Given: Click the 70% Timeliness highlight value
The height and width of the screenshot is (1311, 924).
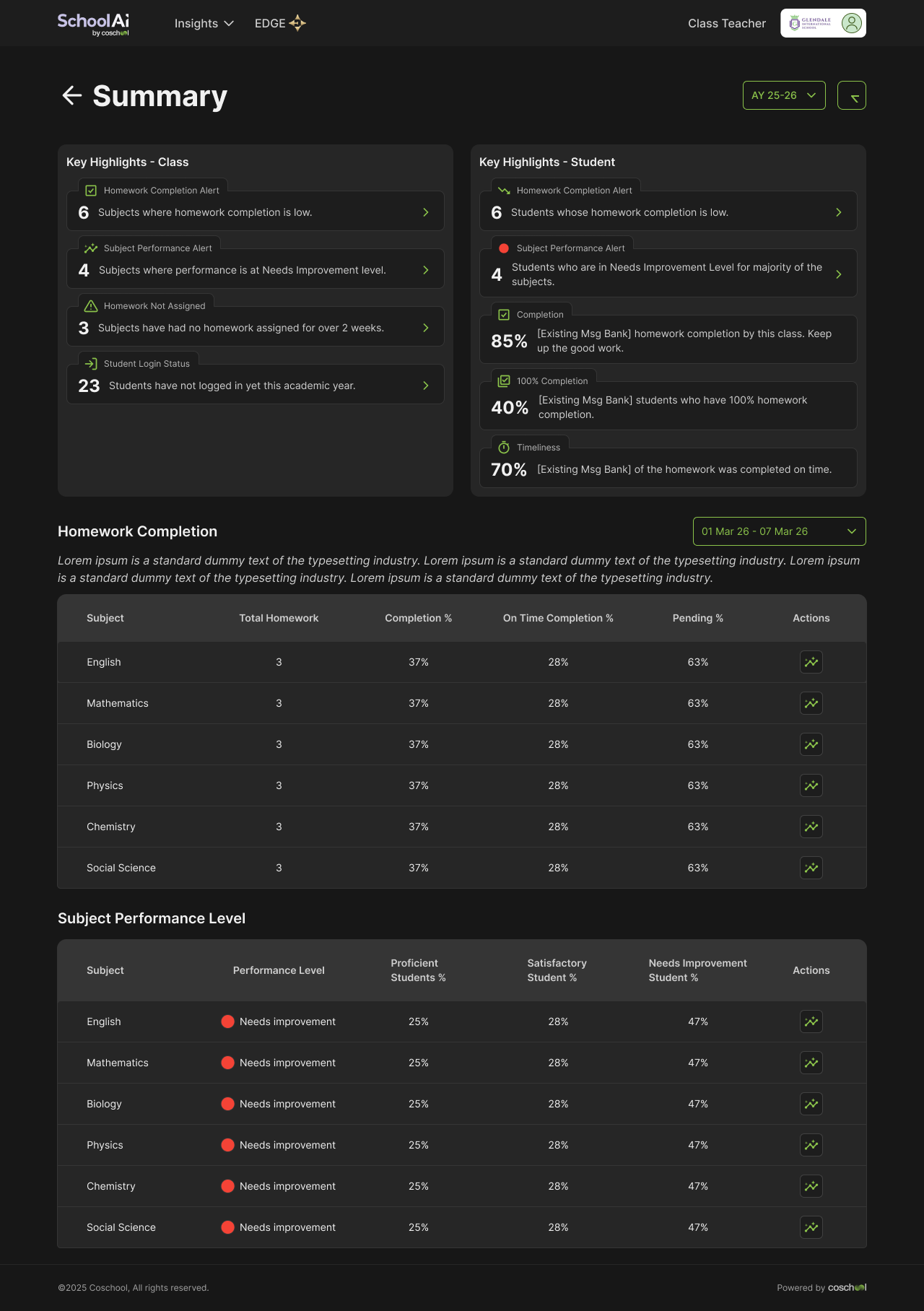Looking at the screenshot, I should coord(509,469).
